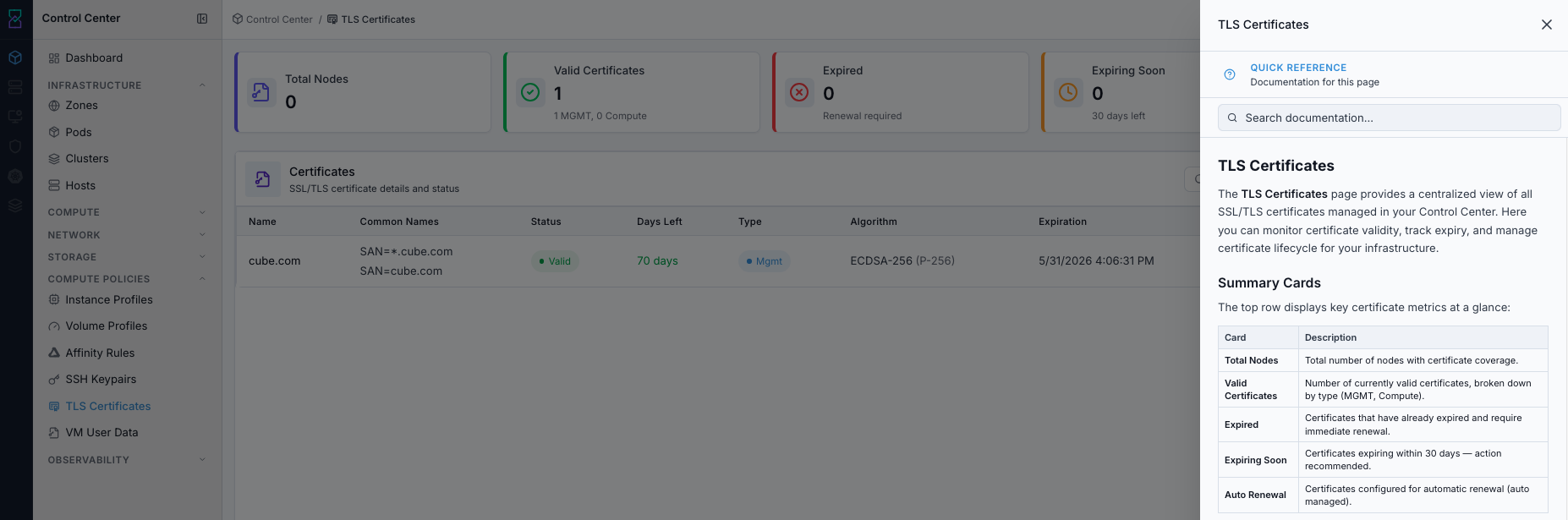Click the Valid Certificates checkmark icon
The width and height of the screenshot is (1568, 520).
click(530, 92)
